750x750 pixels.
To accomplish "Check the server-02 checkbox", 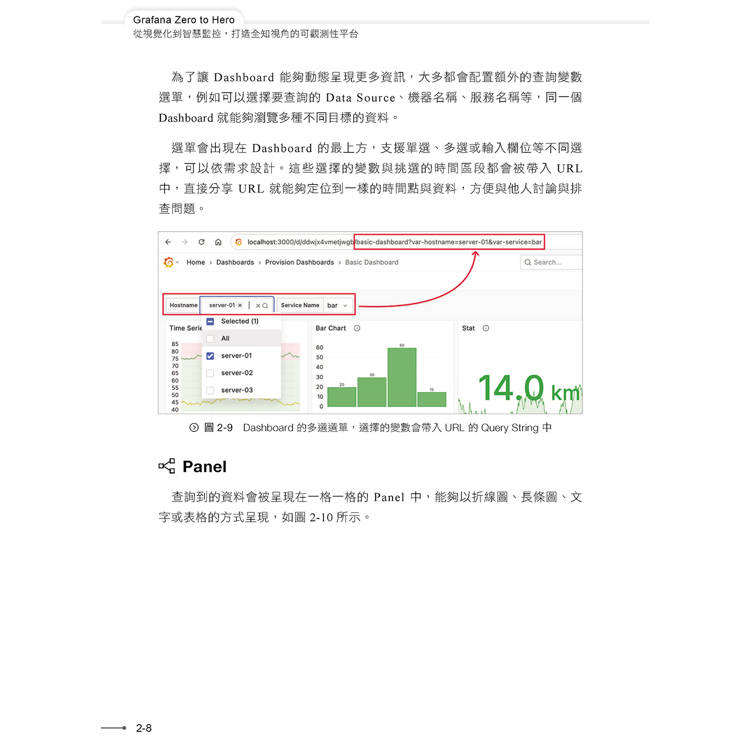I will pyautogui.click(x=210, y=372).
